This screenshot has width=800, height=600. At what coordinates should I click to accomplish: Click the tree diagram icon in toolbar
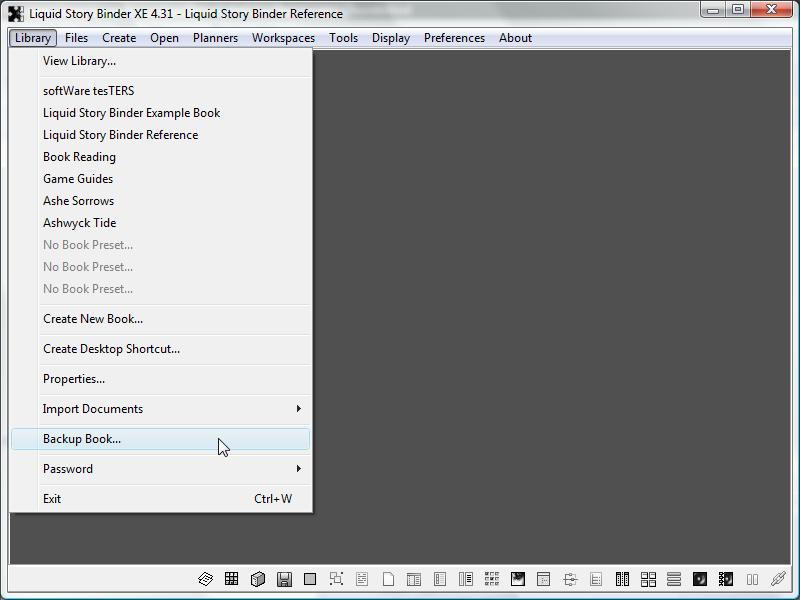[x=570, y=579]
